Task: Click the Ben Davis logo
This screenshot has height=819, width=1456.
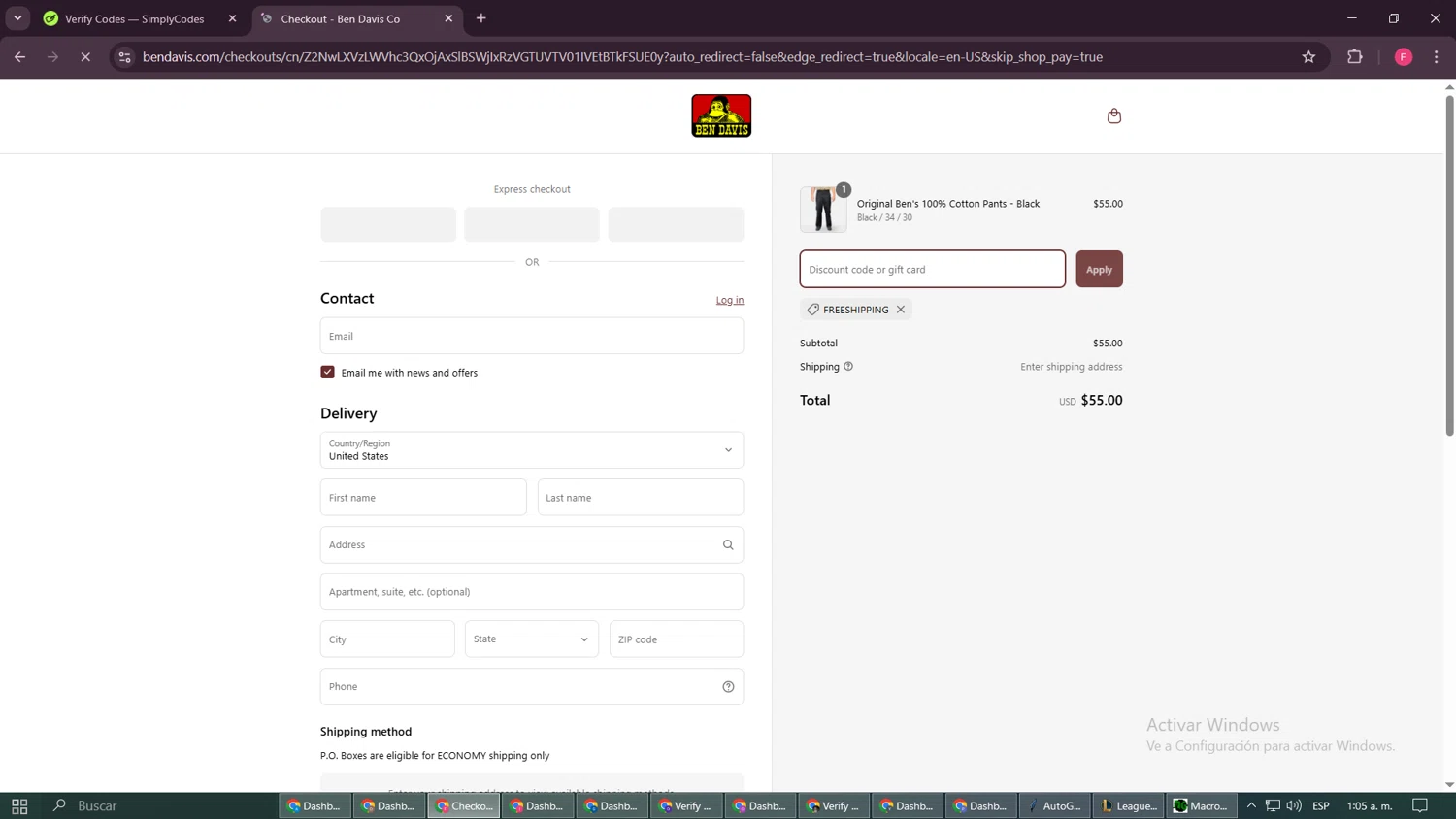Action: tap(721, 115)
